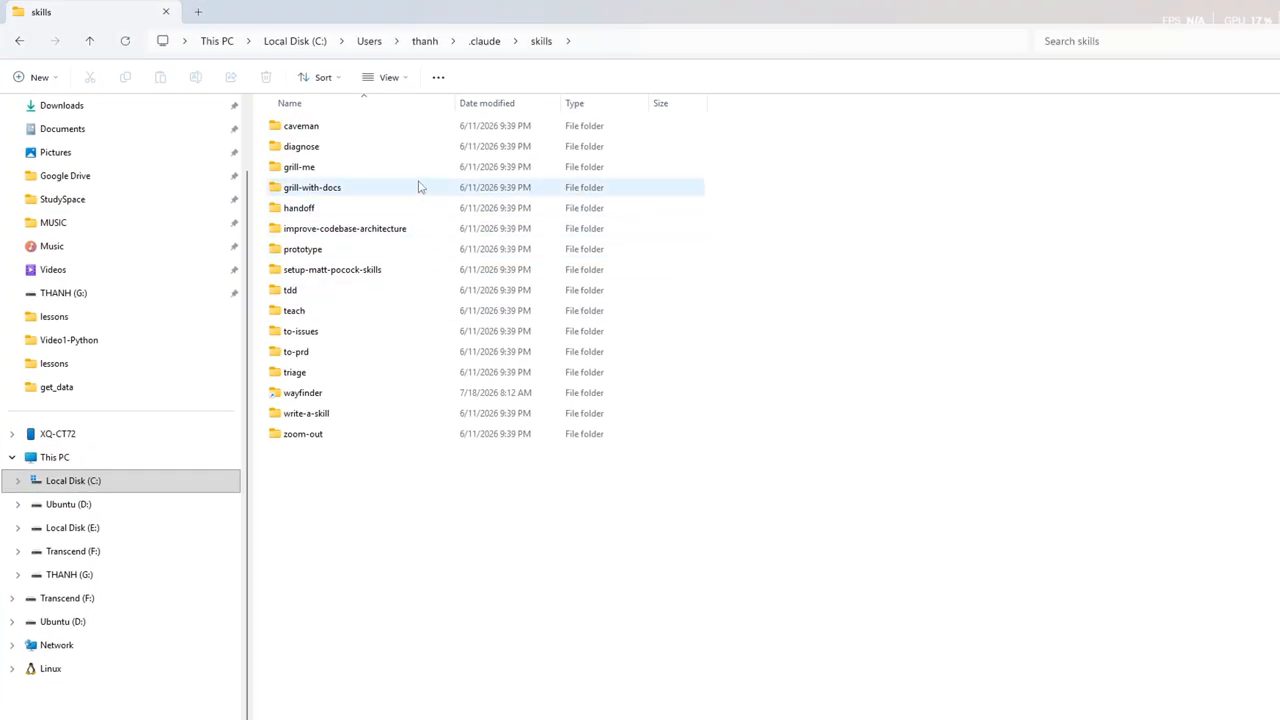Jump to Users in address bar

(x=369, y=41)
